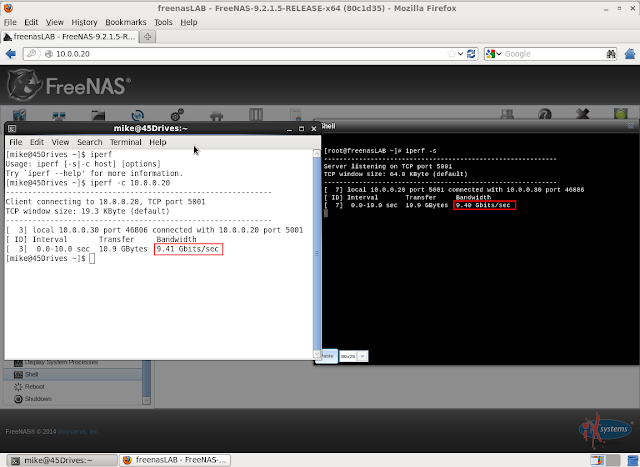The image size is (640, 467).
Task: Open Firefox View menu
Action: (54, 22)
